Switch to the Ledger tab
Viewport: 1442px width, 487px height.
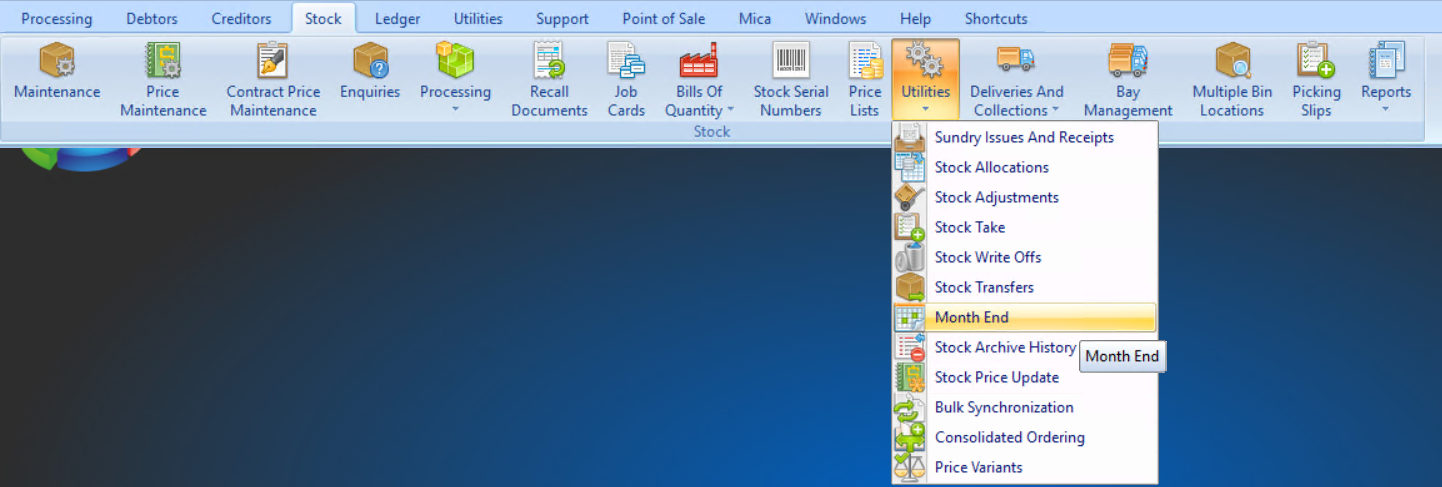click(397, 18)
